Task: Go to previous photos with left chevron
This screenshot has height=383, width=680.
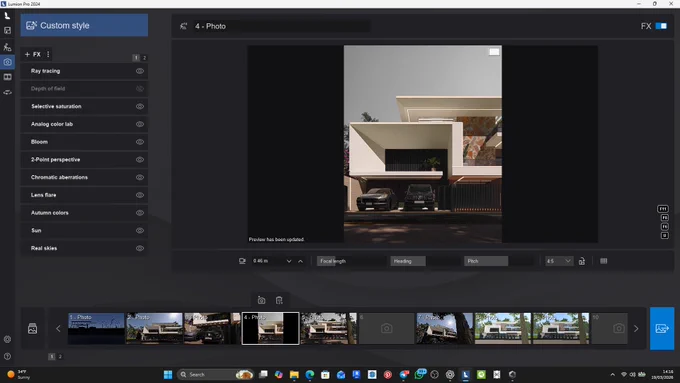Action: (58, 329)
